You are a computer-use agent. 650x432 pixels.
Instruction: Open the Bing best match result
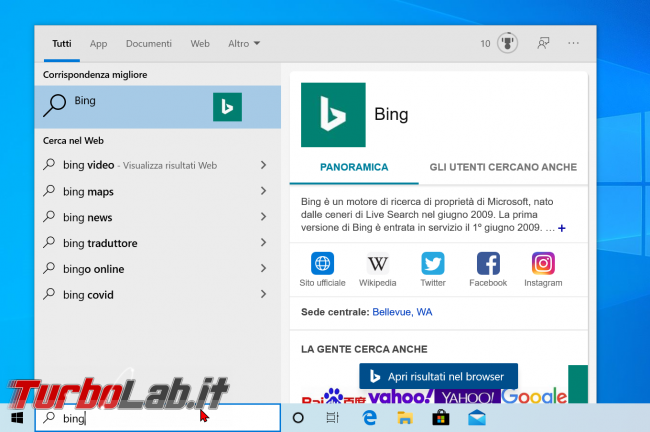click(x=158, y=107)
